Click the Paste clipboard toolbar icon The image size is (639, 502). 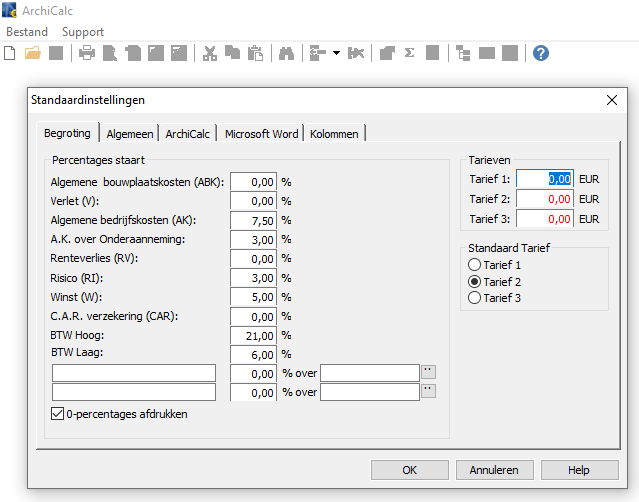(x=256, y=53)
